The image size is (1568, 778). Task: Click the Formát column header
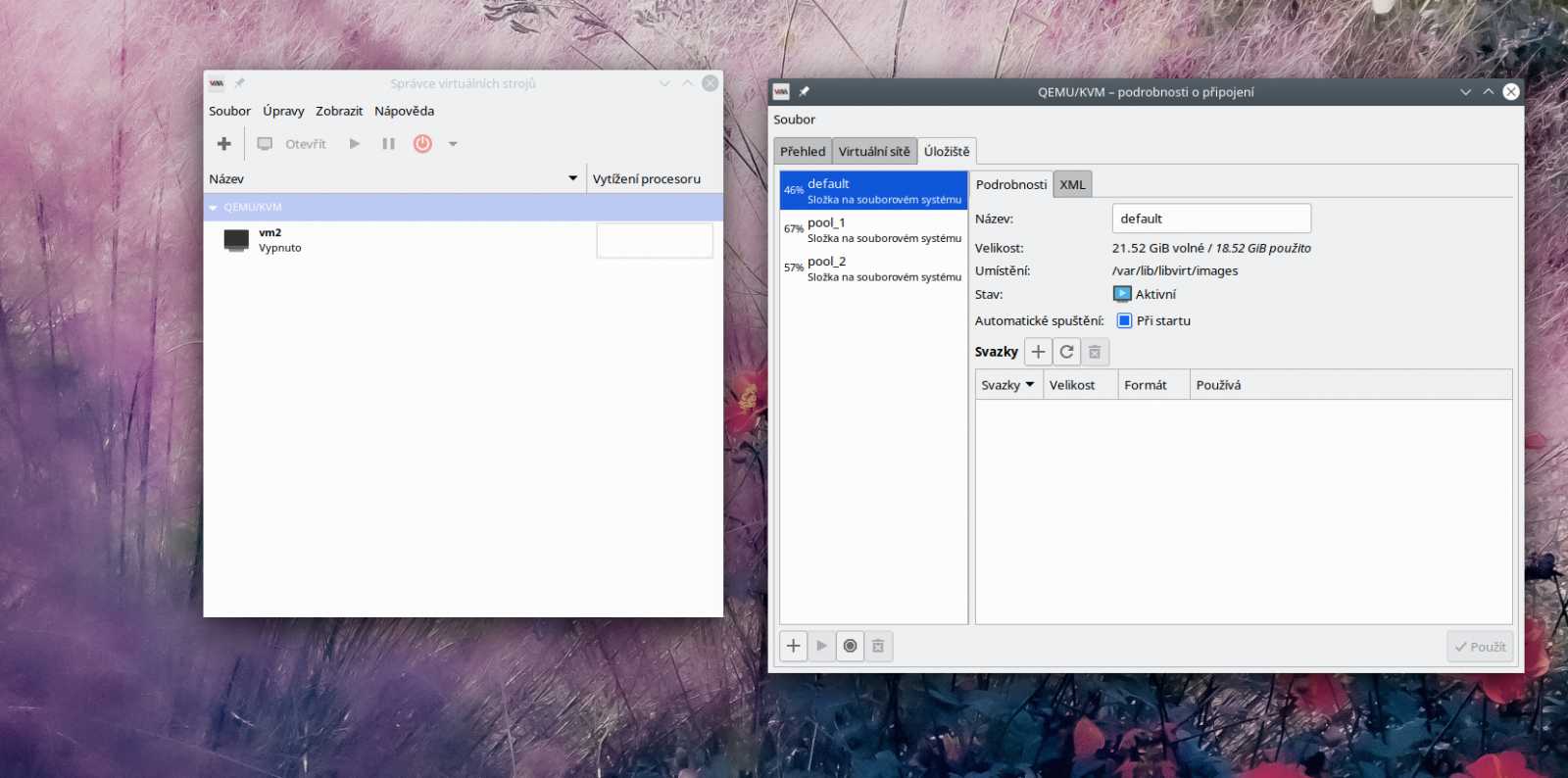[x=1153, y=385]
